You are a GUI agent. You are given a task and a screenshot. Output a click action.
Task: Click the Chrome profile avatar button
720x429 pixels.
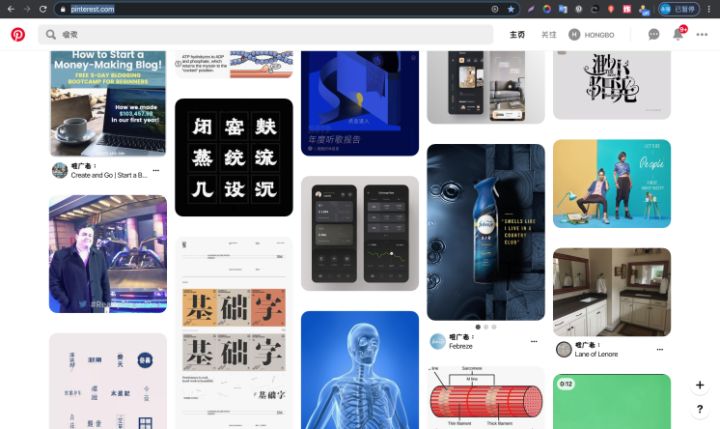679,9
